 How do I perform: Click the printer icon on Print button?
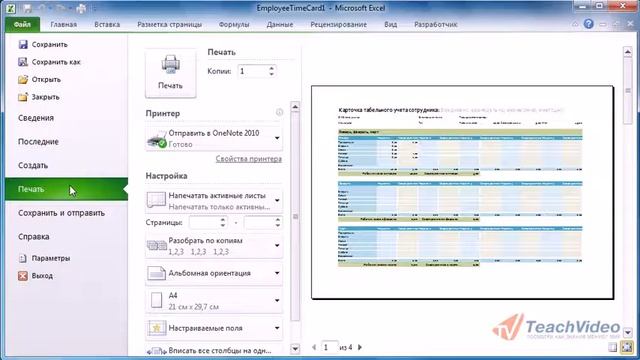coord(171,64)
